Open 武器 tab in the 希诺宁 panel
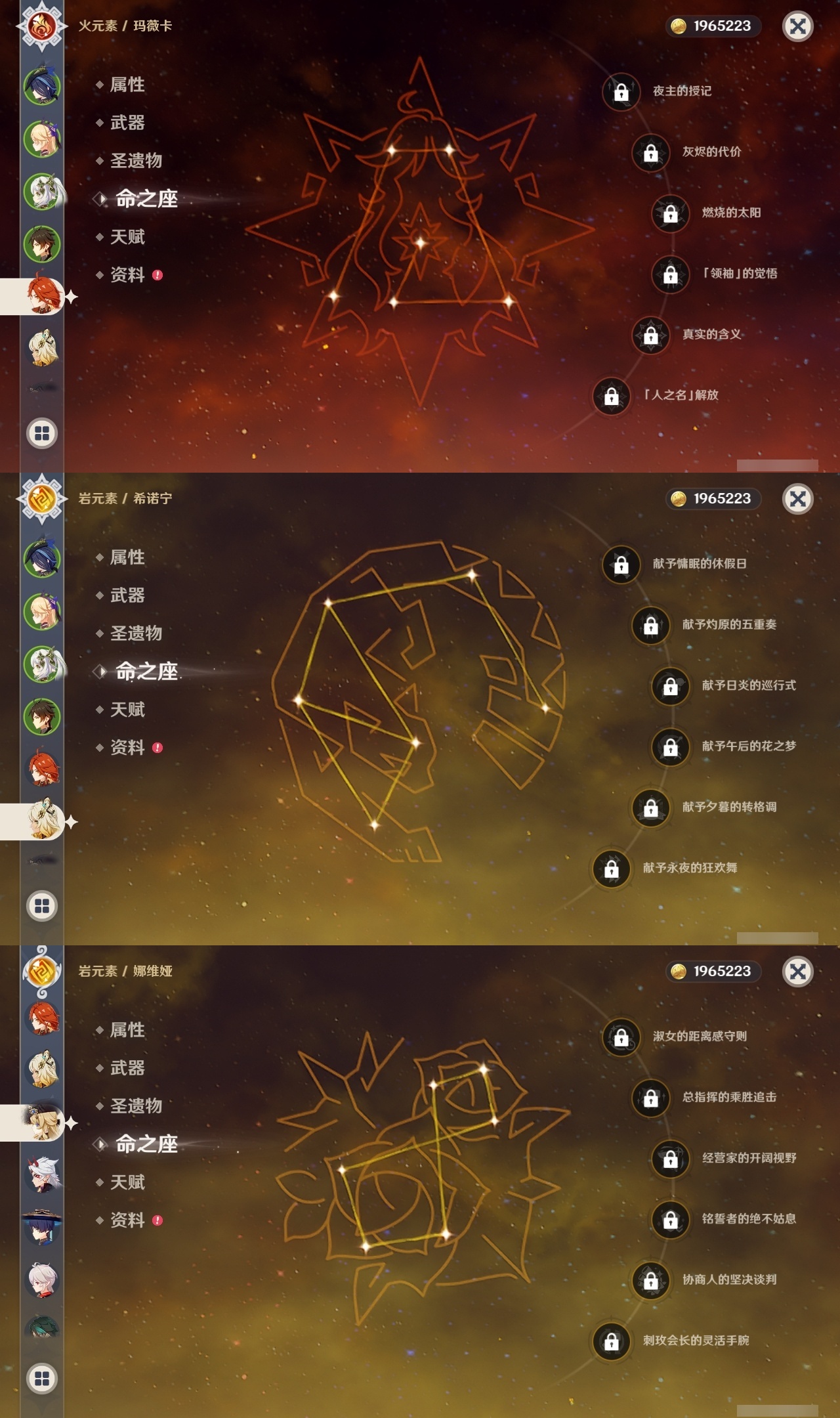 click(127, 595)
